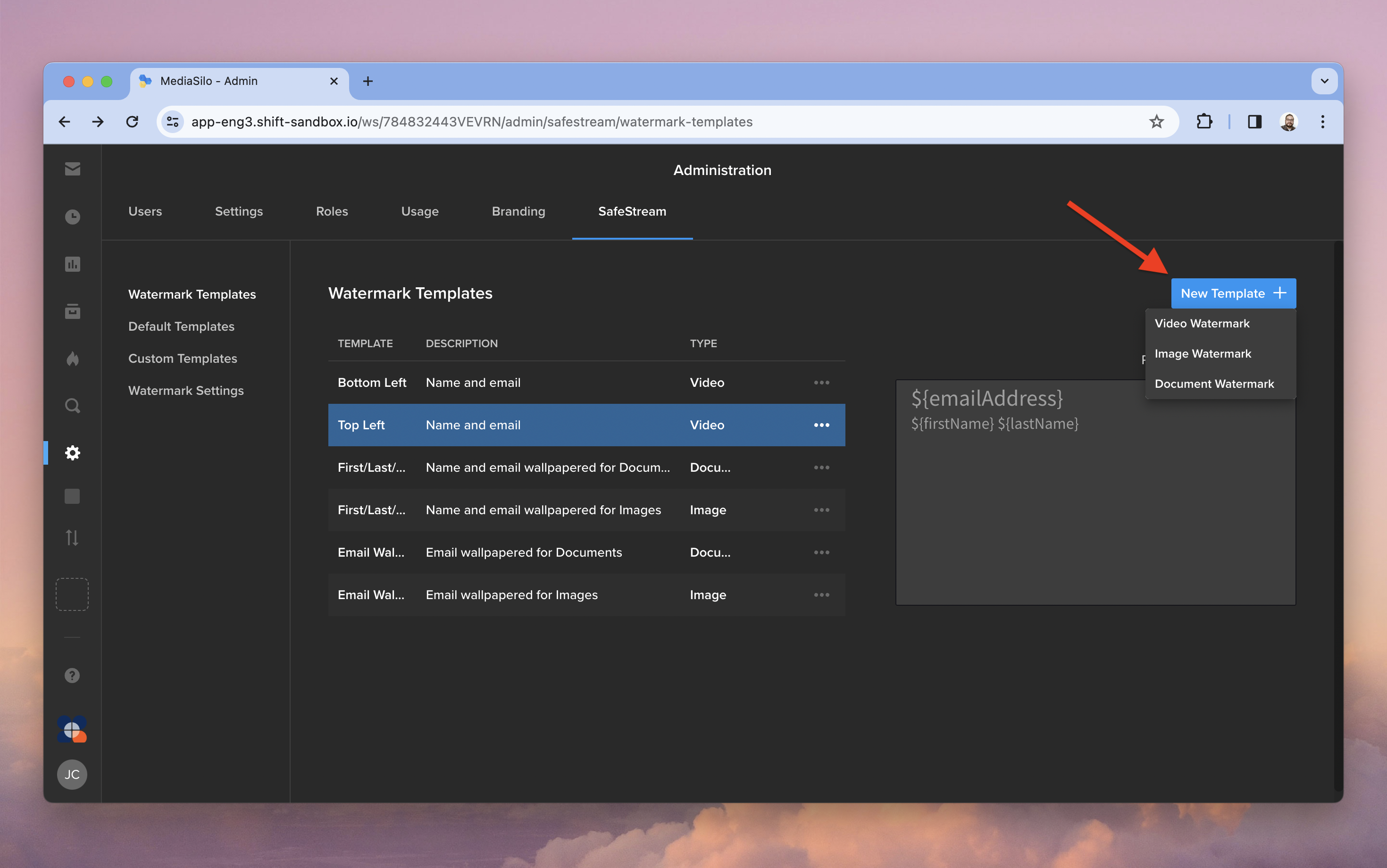
Task: Open the browser extensions puzzle icon
Action: tap(1204, 122)
